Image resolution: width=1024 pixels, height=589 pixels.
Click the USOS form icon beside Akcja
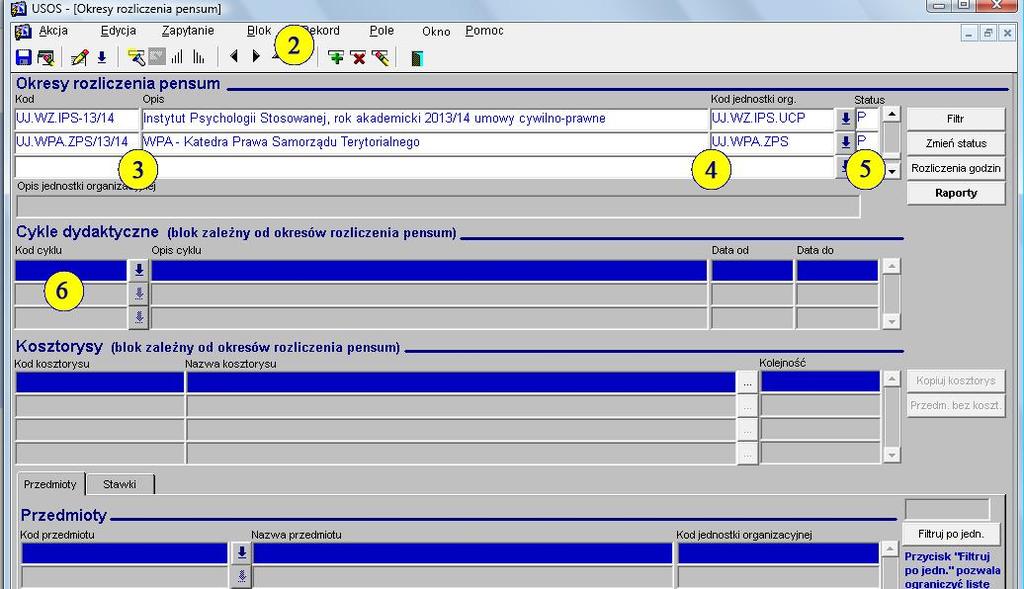(23, 31)
